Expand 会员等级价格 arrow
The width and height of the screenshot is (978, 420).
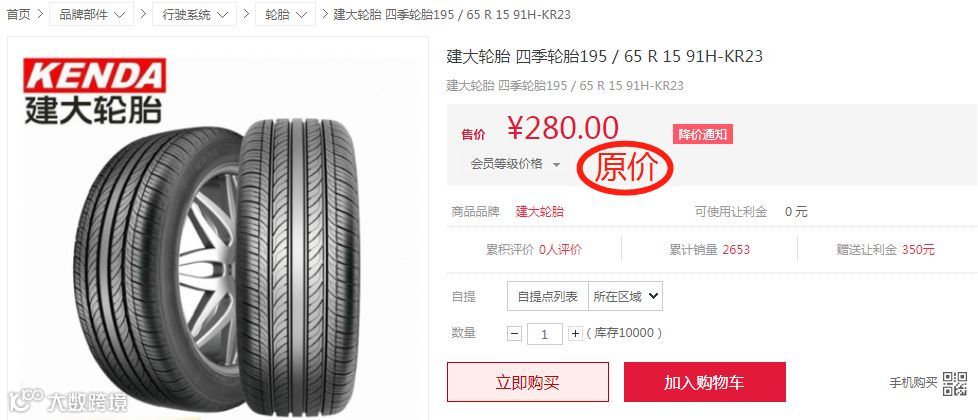(556, 165)
